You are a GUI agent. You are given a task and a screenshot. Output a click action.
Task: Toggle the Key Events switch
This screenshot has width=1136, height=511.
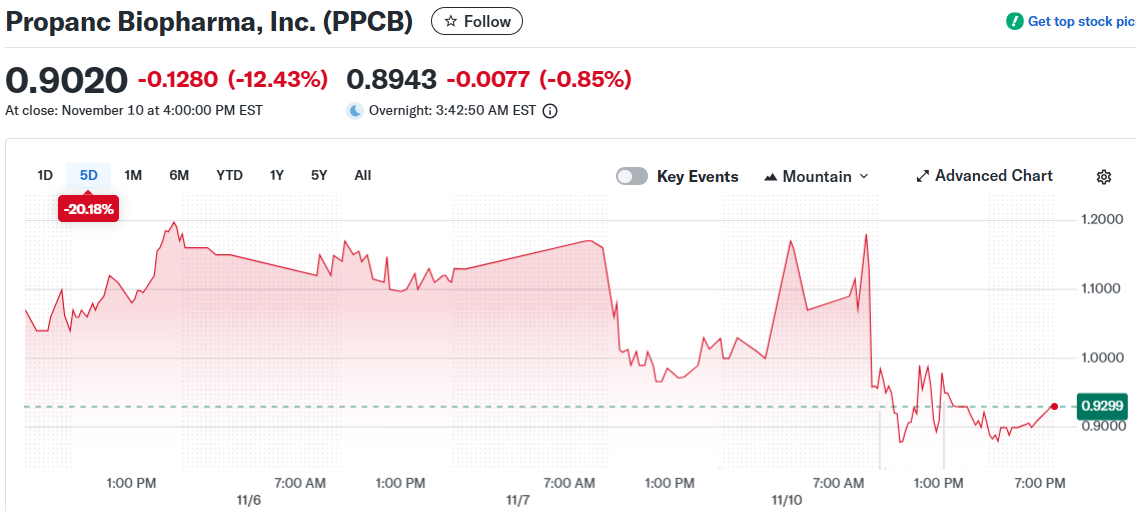[632, 177]
